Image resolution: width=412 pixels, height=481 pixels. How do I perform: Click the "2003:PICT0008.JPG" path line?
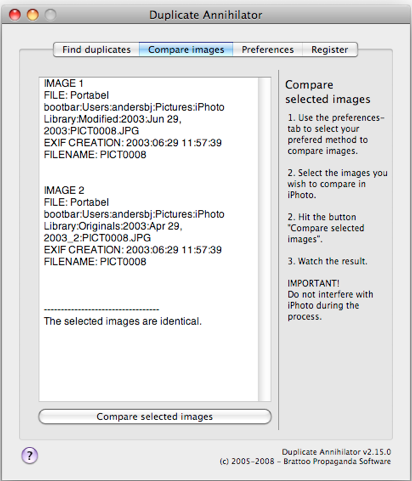(91, 131)
